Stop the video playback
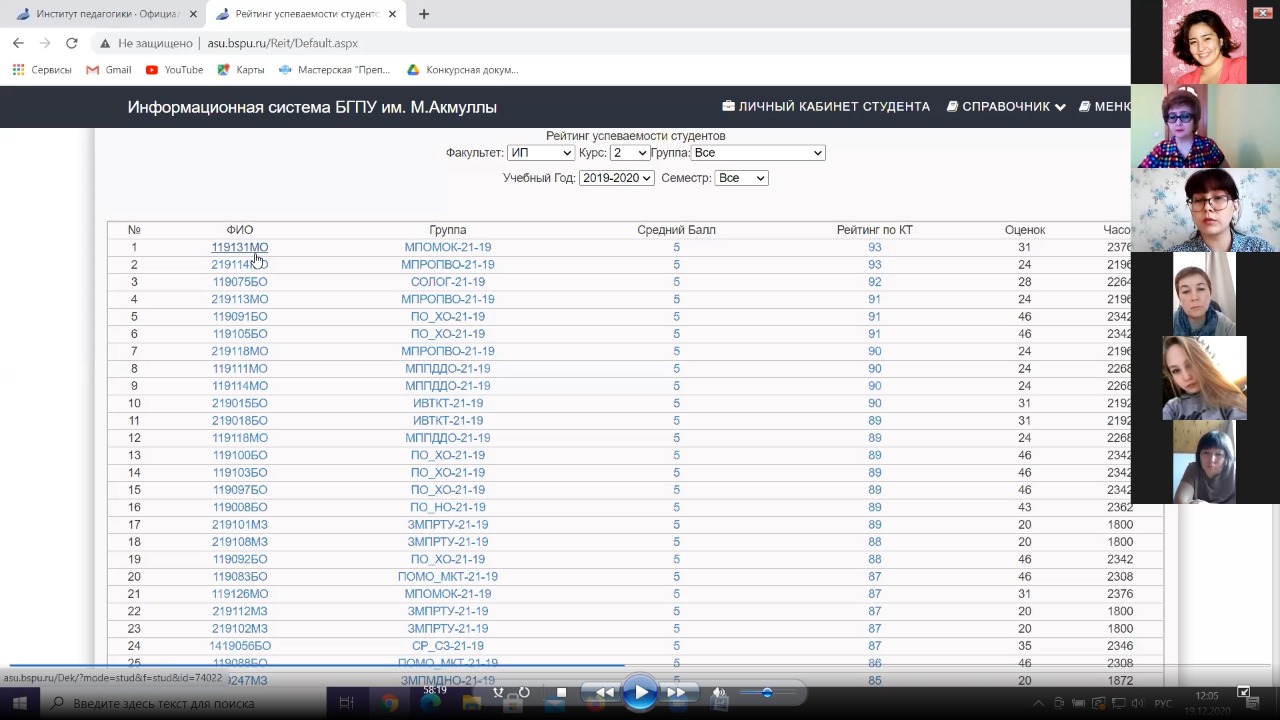The width and height of the screenshot is (1280, 720). [x=561, y=692]
